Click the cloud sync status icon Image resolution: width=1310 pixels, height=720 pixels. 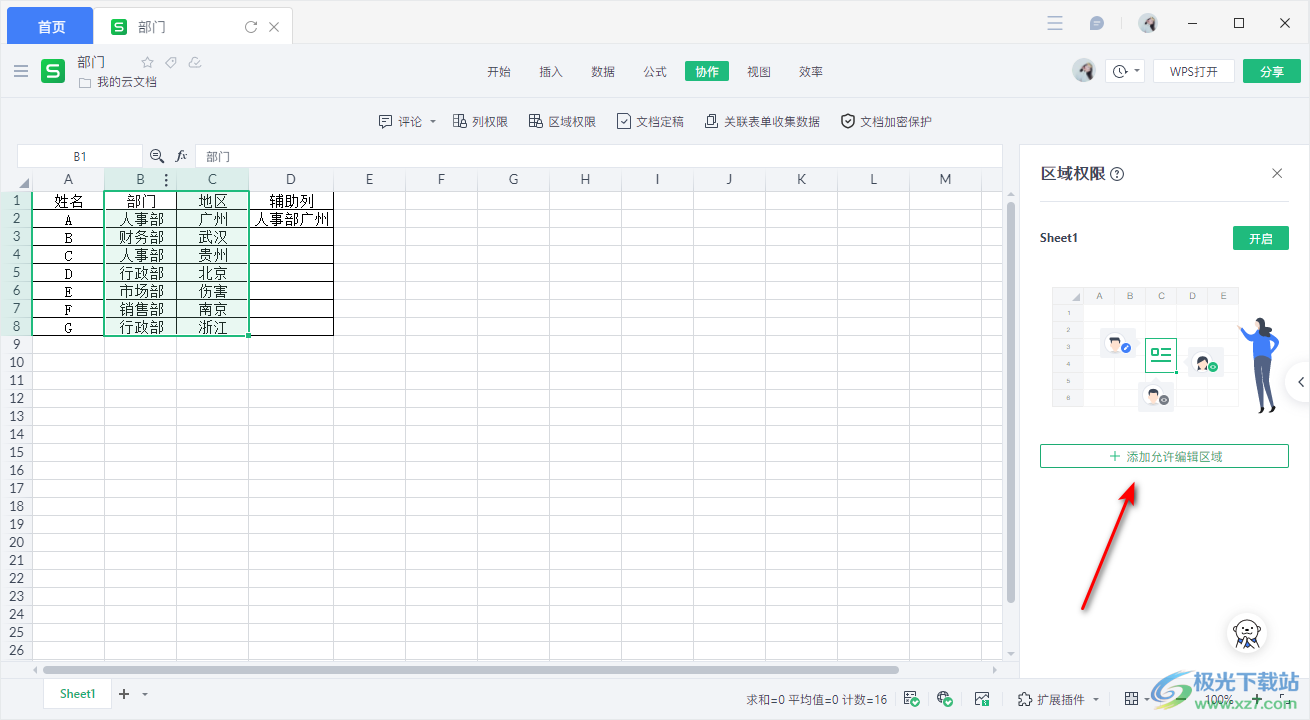195,62
